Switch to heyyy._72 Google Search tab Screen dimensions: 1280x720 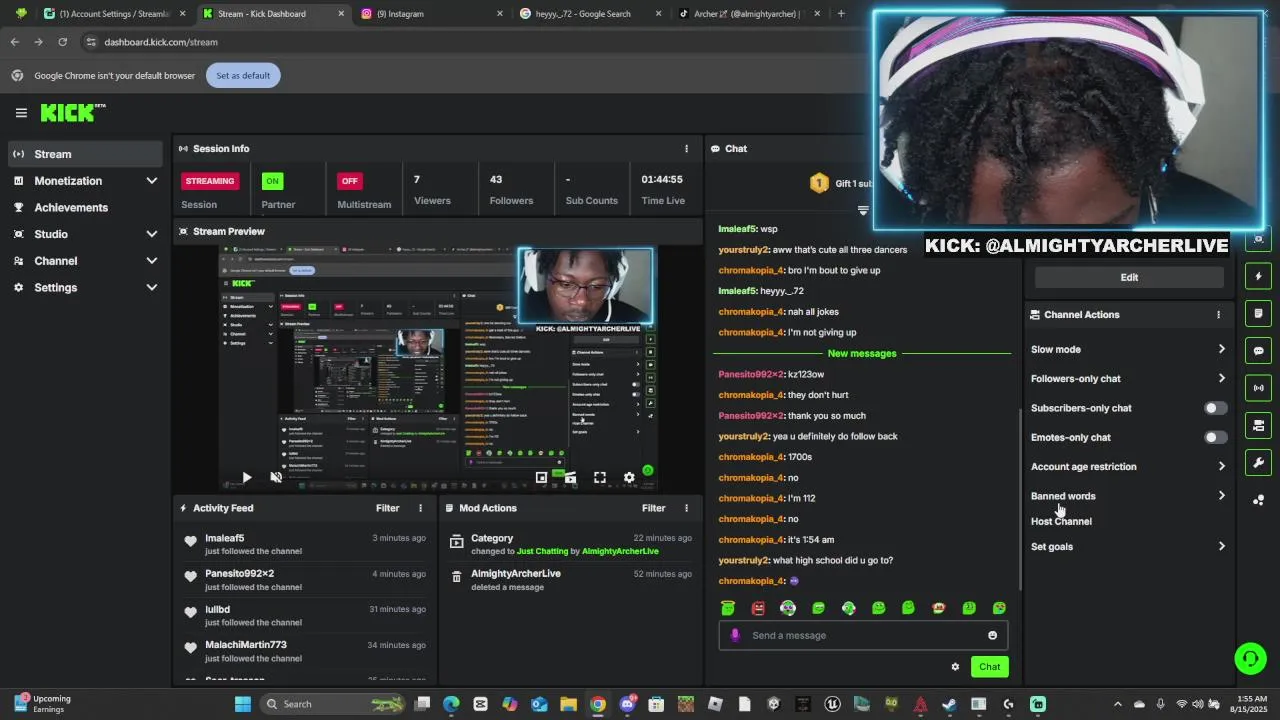[590, 14]
